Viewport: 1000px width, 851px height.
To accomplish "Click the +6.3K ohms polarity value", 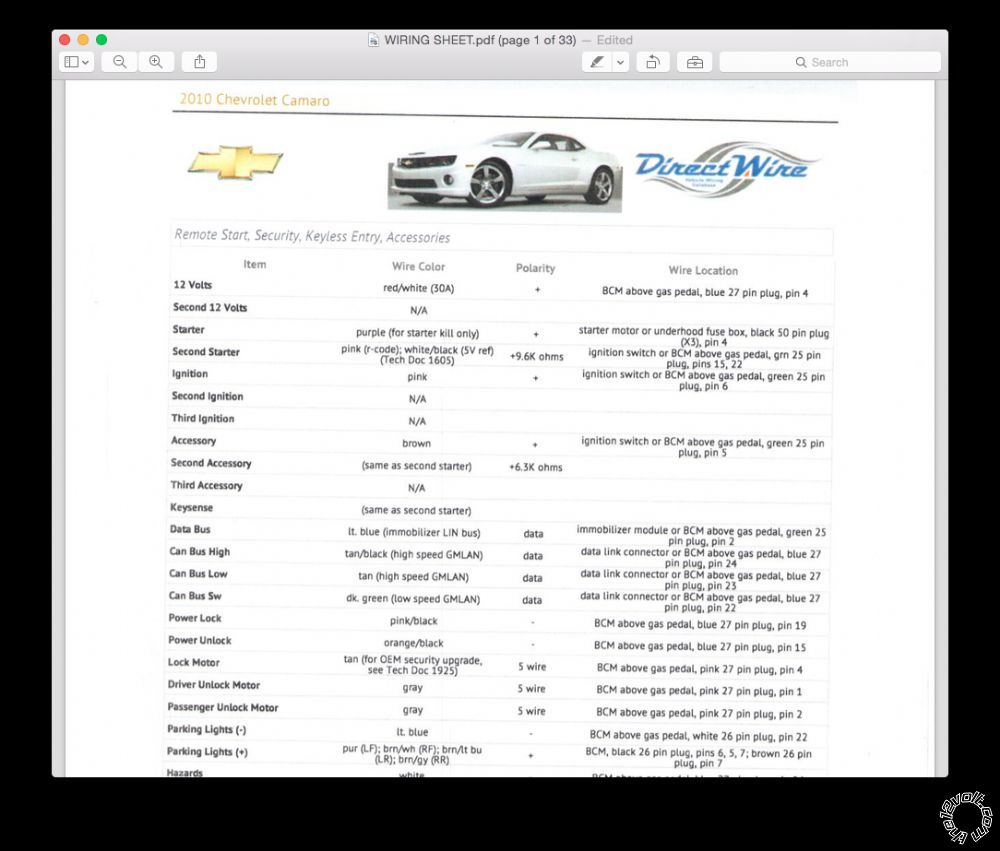I will pyautogui.click(x=536, y=467).
